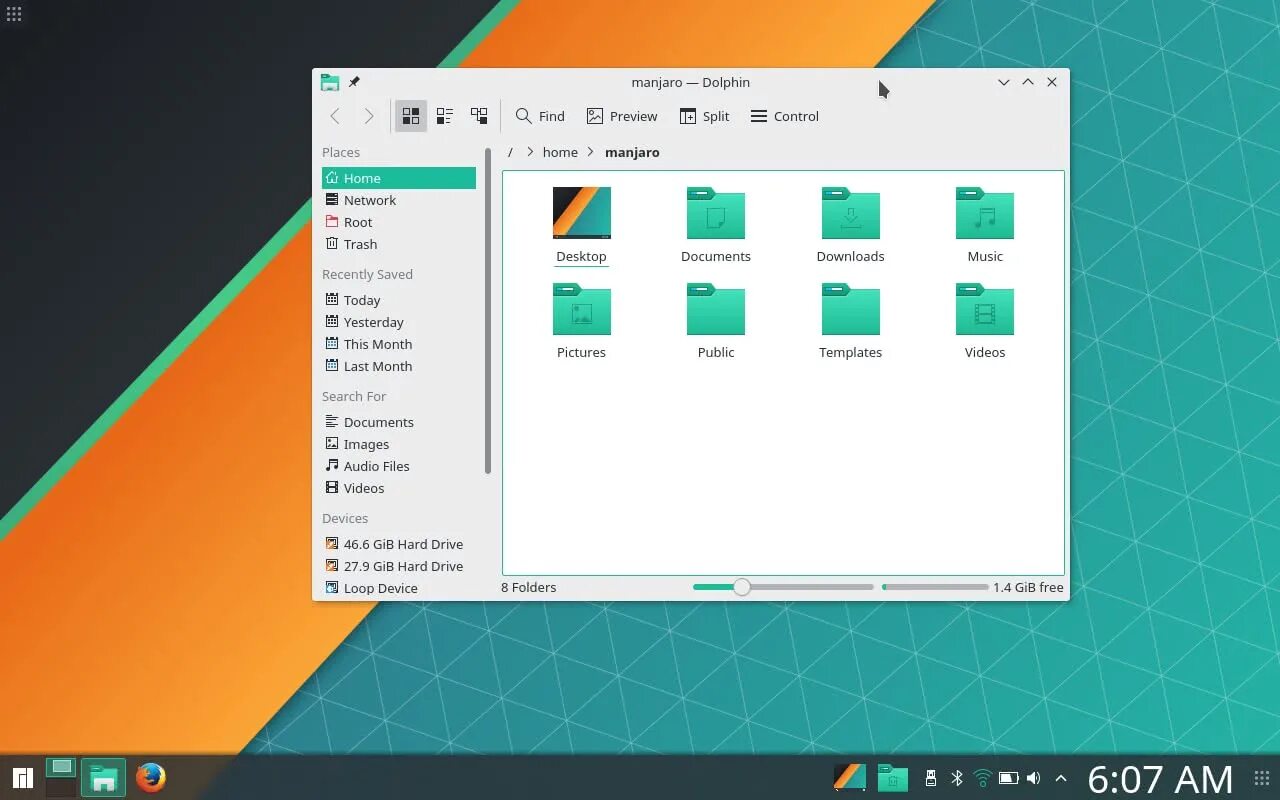Open the removable devices tray icon
1280x800 pixels.
931,778
